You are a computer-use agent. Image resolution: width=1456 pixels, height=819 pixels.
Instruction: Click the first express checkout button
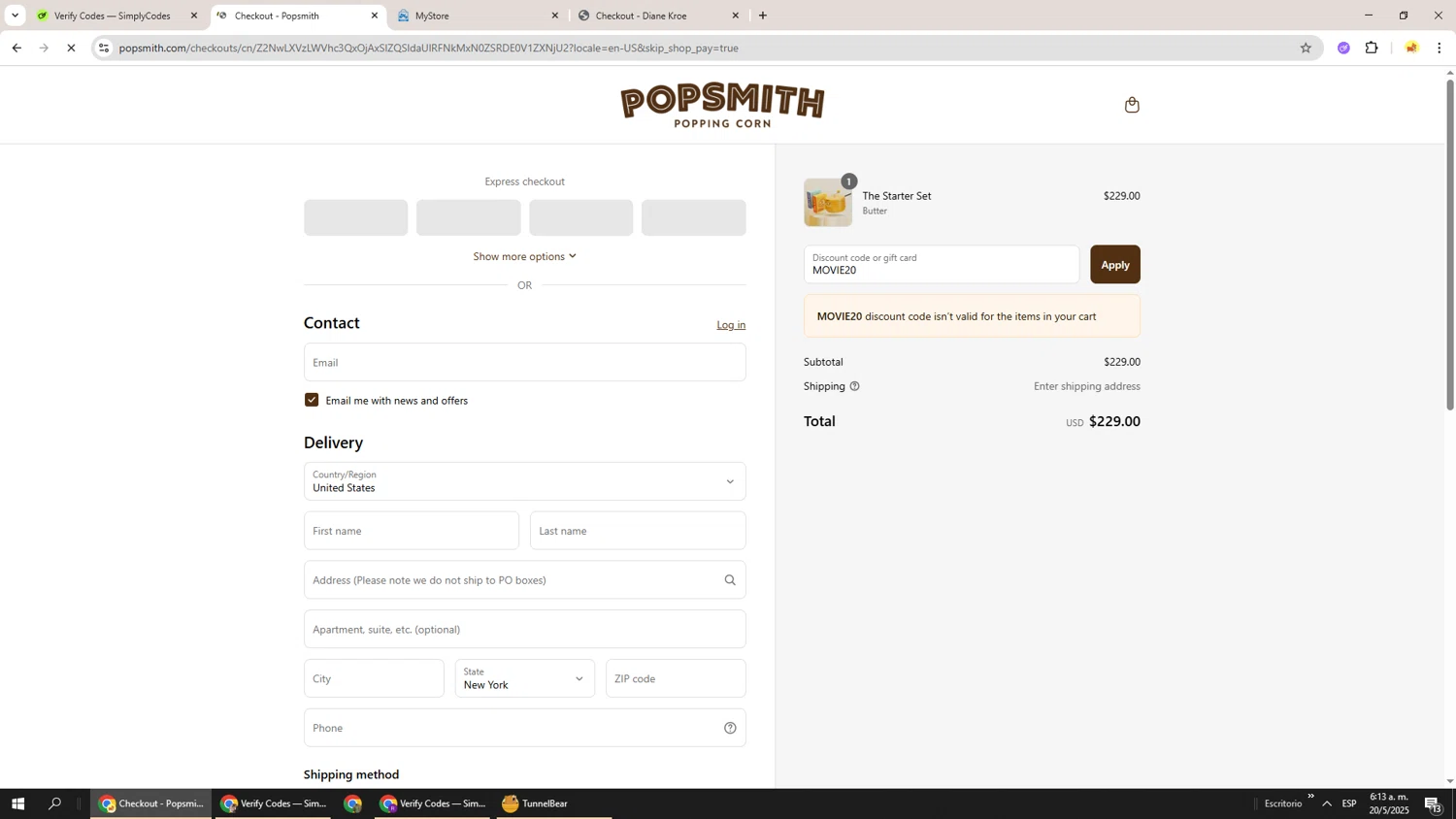point(356,217)
